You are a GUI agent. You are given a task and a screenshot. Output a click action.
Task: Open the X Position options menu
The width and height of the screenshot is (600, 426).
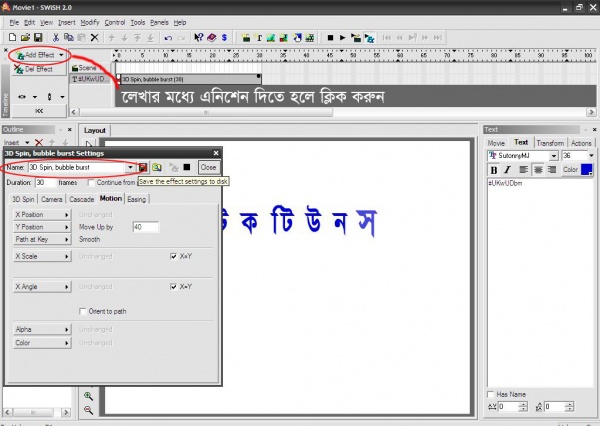tap(42, 215)
